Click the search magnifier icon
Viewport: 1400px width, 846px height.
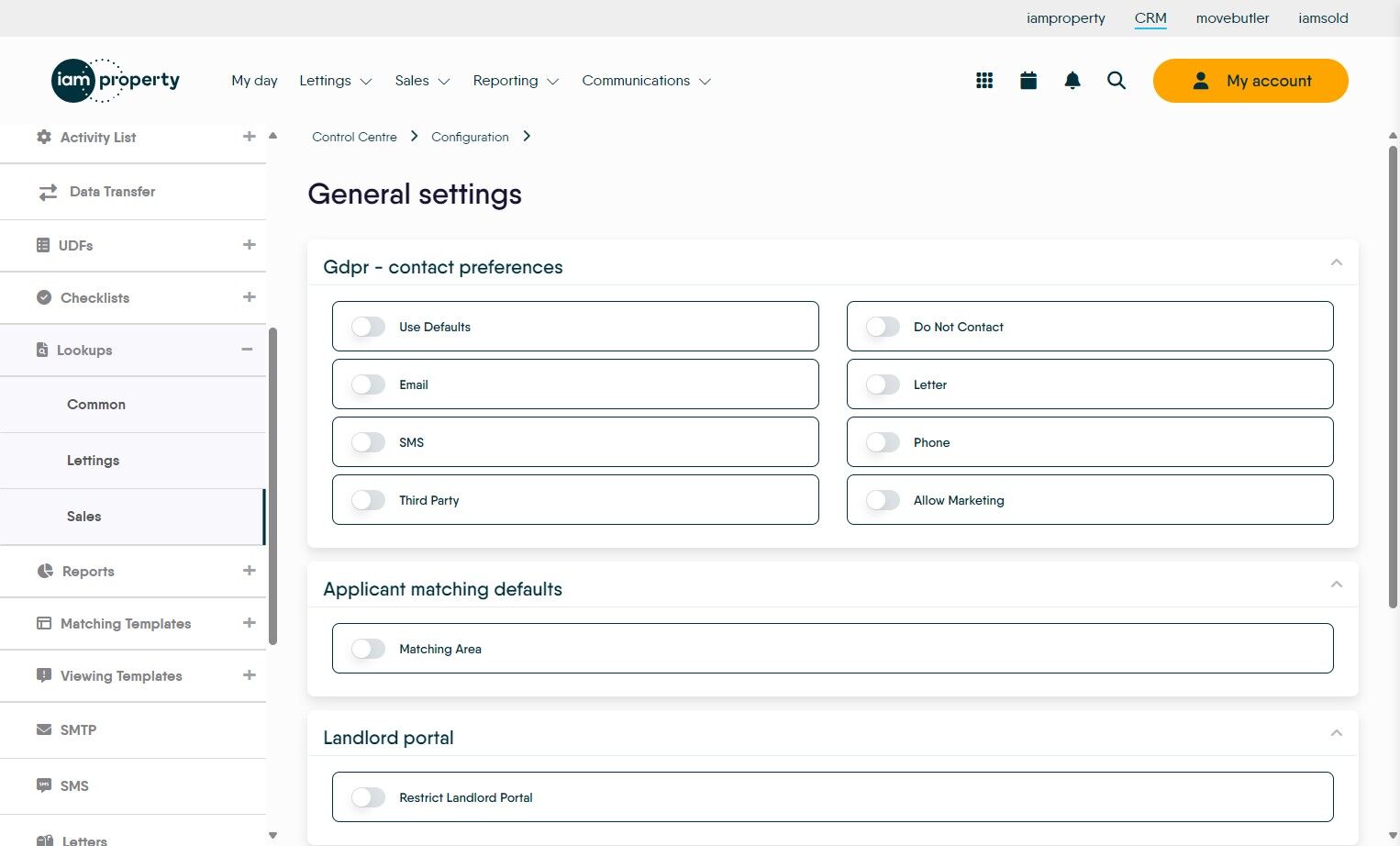point(1117,81)
